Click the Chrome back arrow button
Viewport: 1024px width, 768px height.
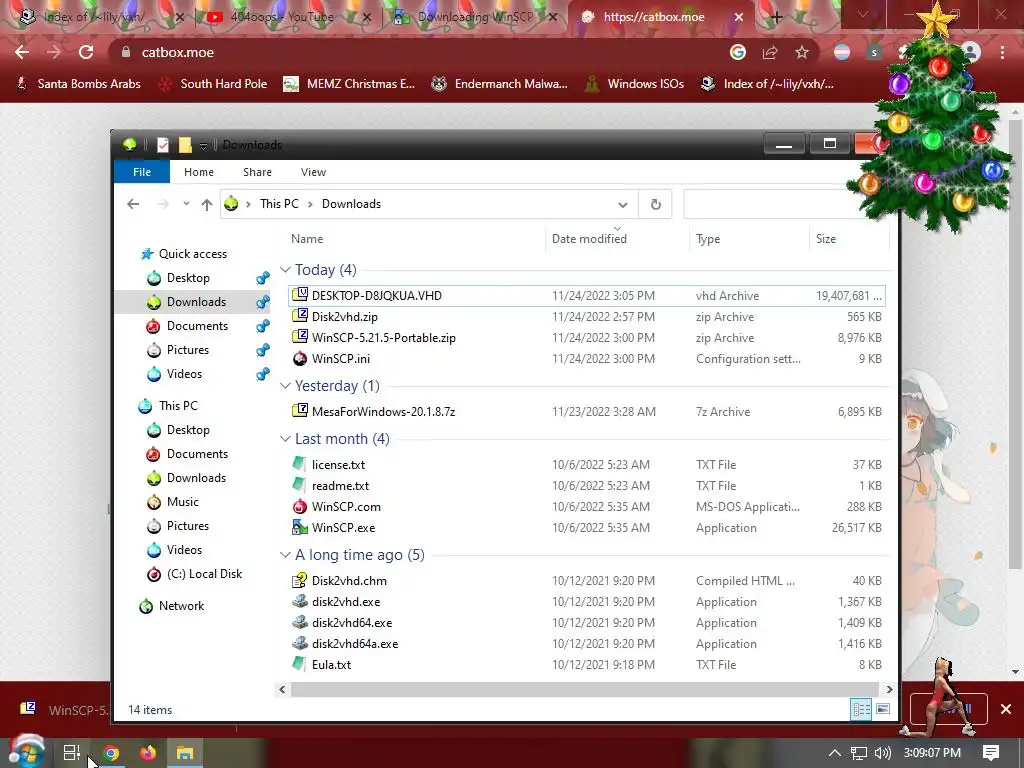pos(22,52)
